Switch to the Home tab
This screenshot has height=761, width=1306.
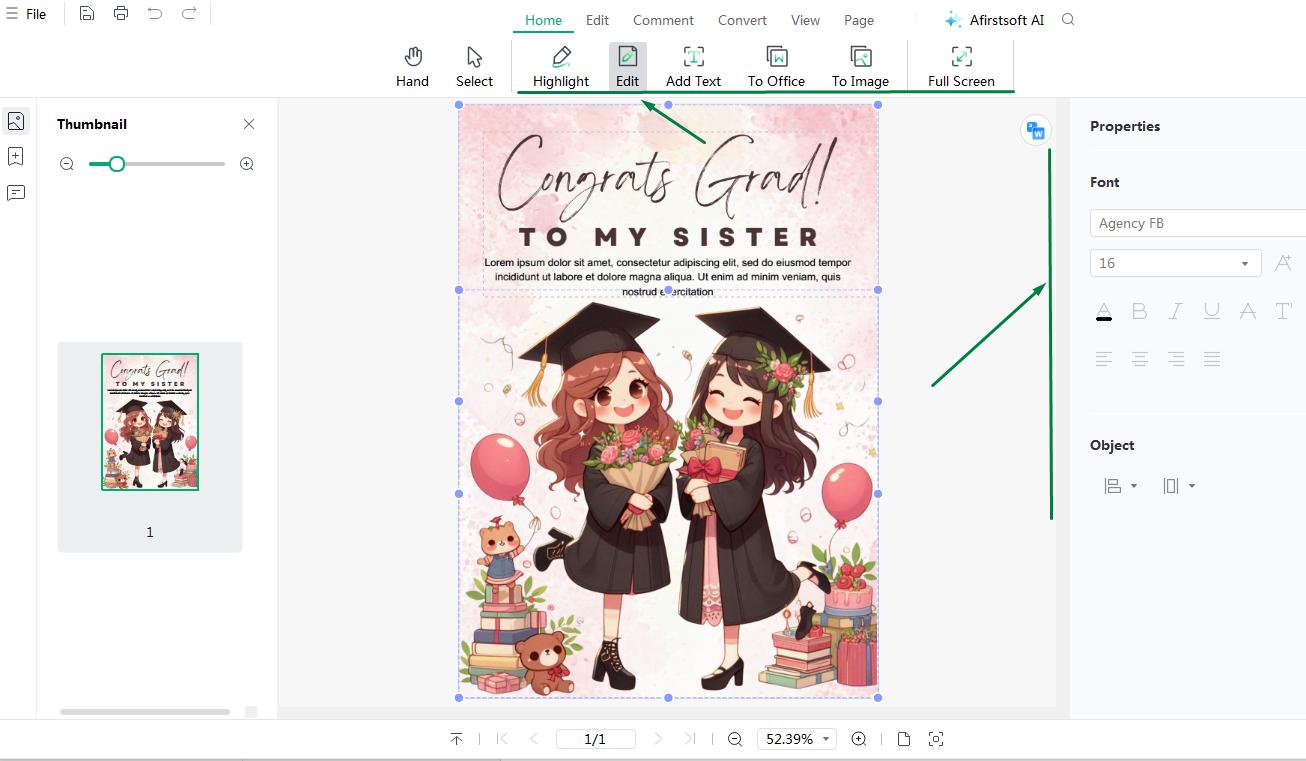click(543, 20)
